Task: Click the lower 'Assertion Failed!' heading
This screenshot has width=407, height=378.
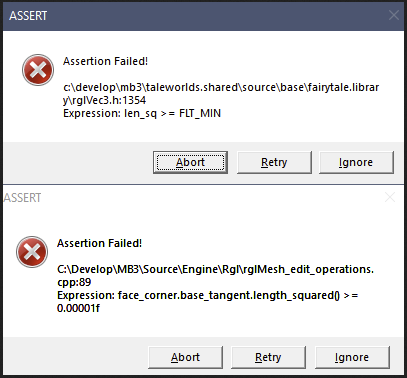Action: click(99, 243)
